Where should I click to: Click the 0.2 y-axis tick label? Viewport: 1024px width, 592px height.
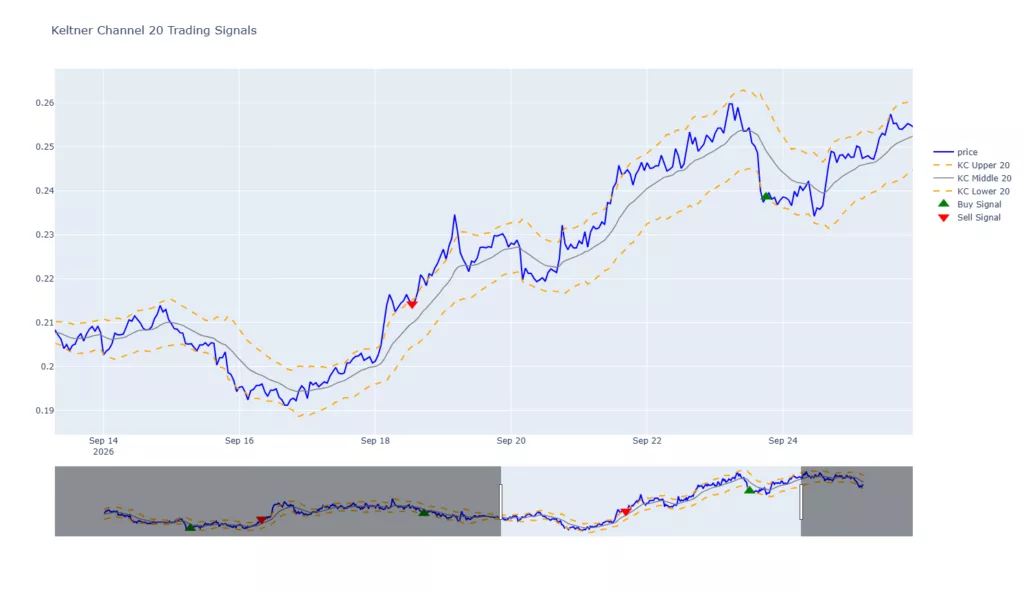click(48, 367)
